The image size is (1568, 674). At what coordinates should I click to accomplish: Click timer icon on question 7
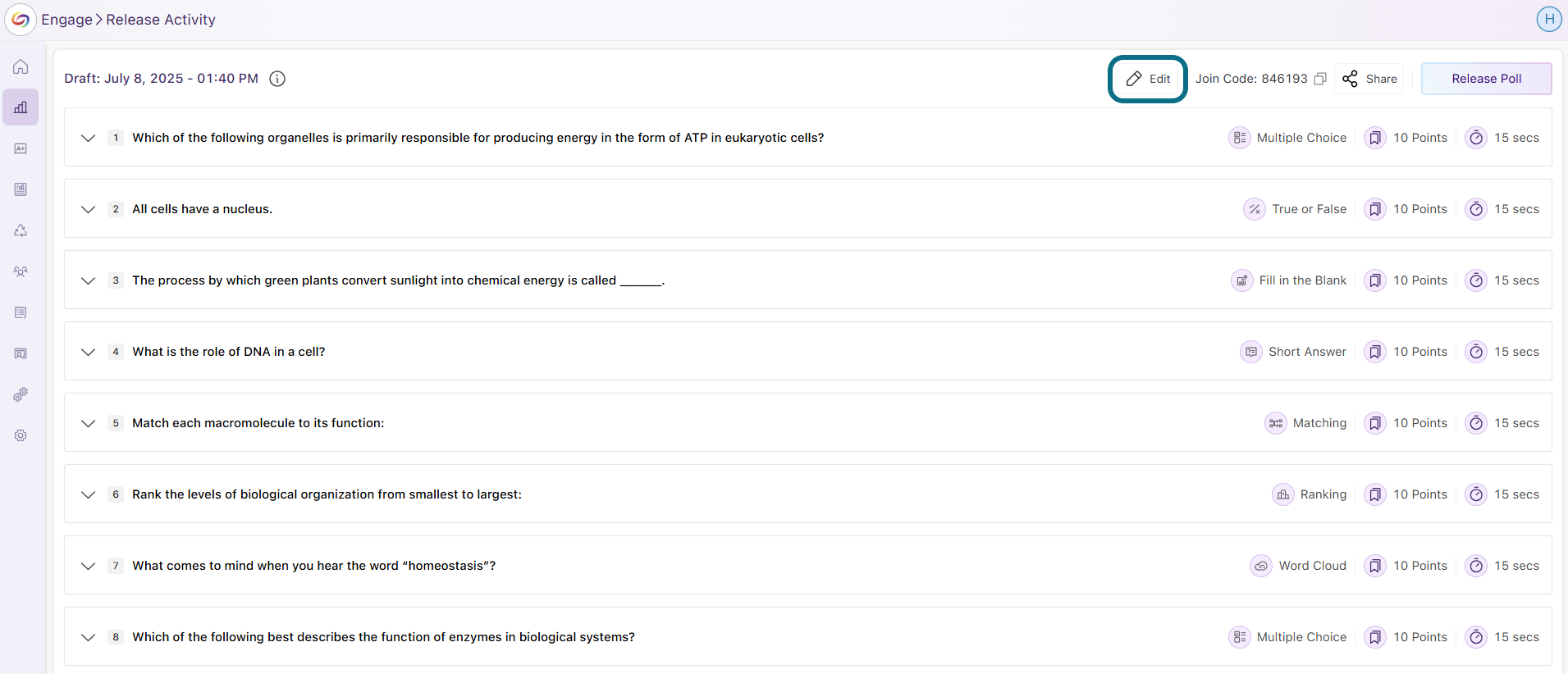1476,566
